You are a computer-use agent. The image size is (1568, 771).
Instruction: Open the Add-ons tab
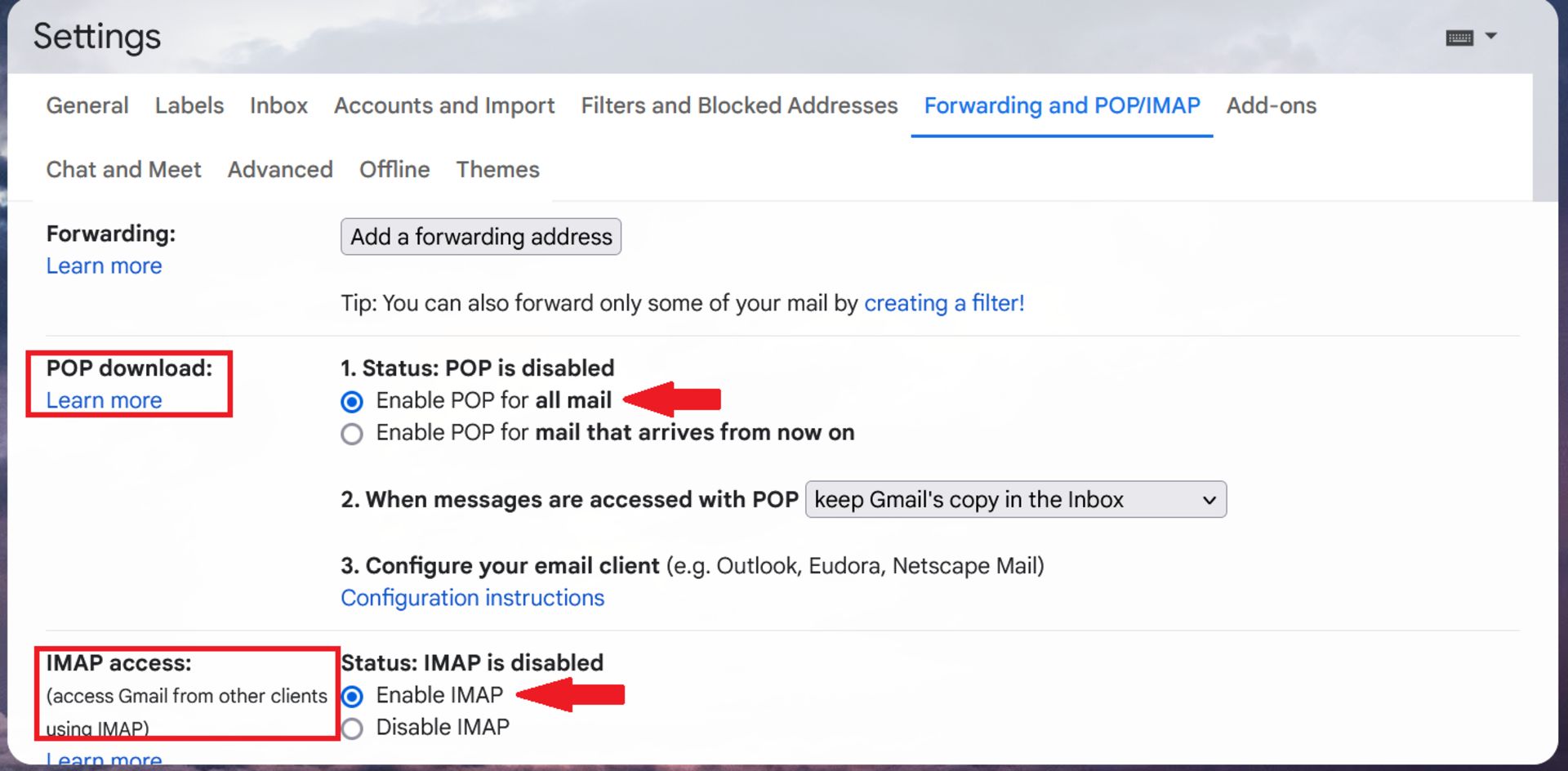coord(1271,105)
